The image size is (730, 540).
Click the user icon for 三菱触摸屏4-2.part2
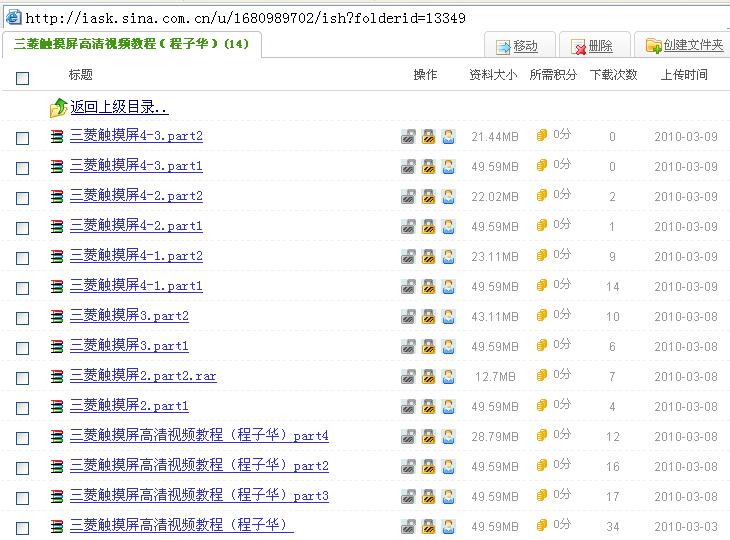tap(448, 196)
